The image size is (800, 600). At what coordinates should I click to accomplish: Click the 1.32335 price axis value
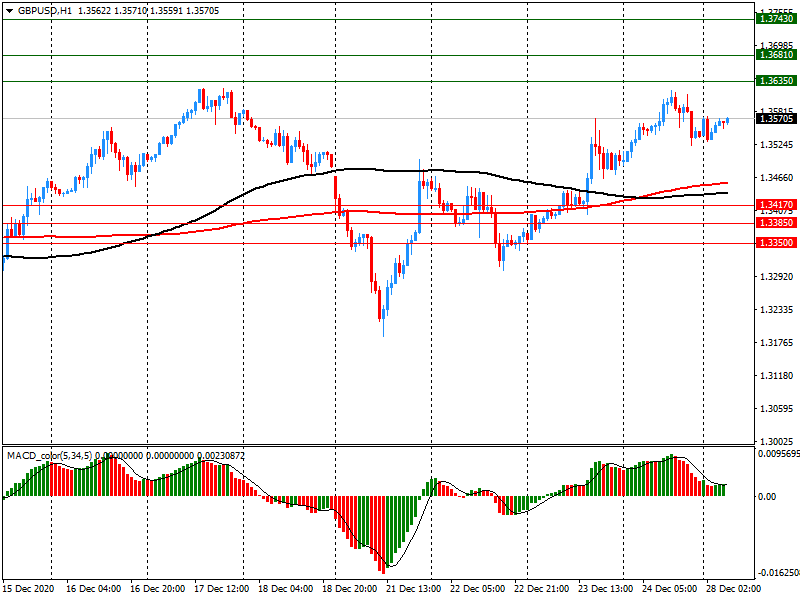(777, 310)
